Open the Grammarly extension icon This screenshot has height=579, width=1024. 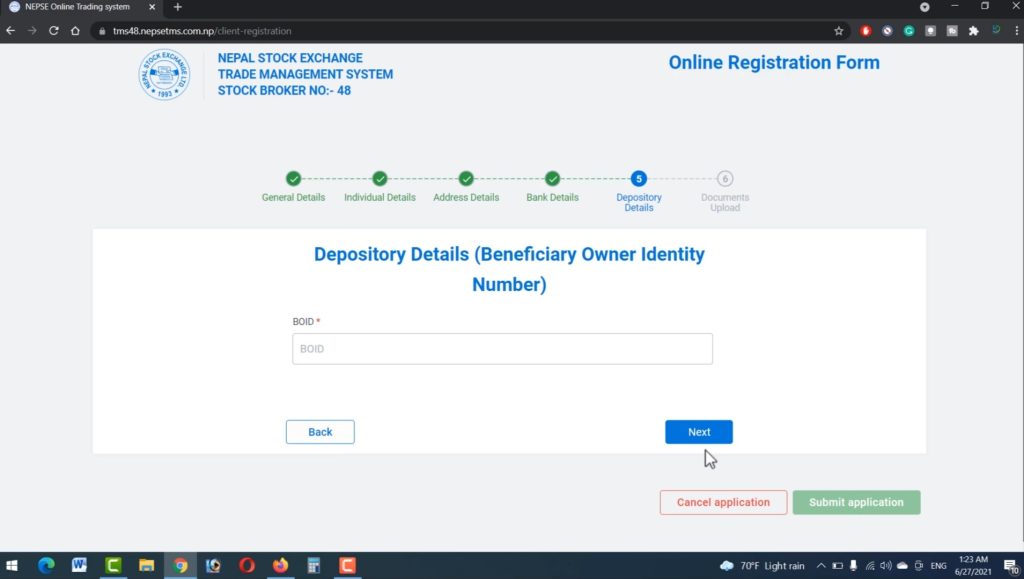click(x=908, y=31)
